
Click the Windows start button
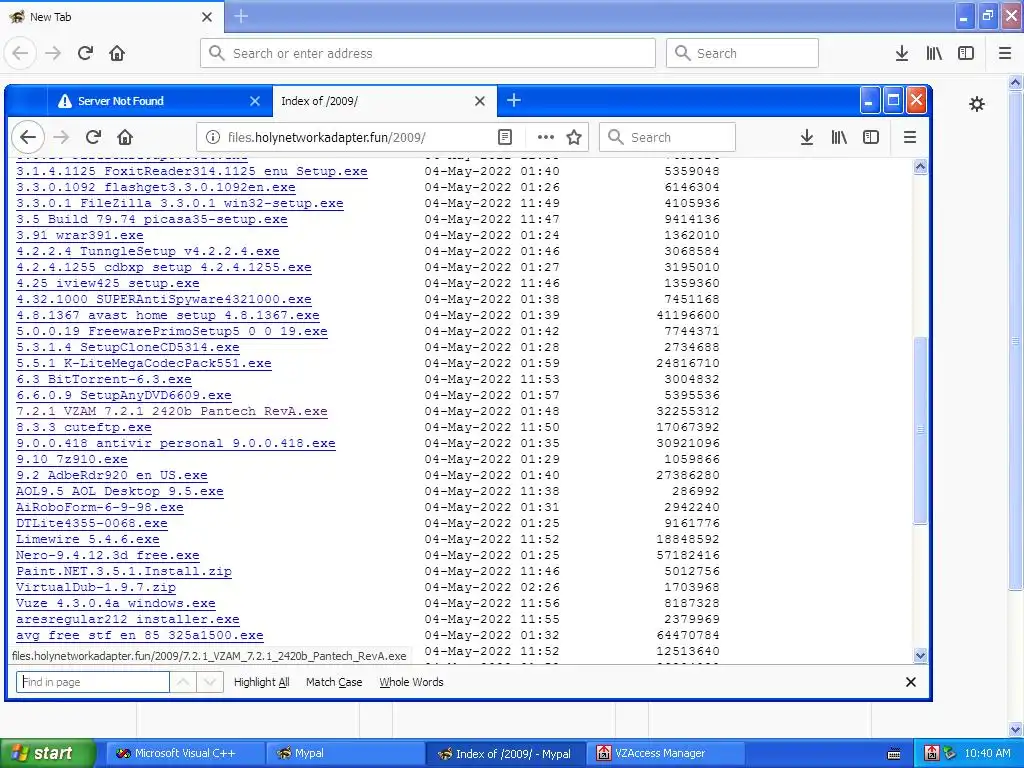(x=48, y=753)
